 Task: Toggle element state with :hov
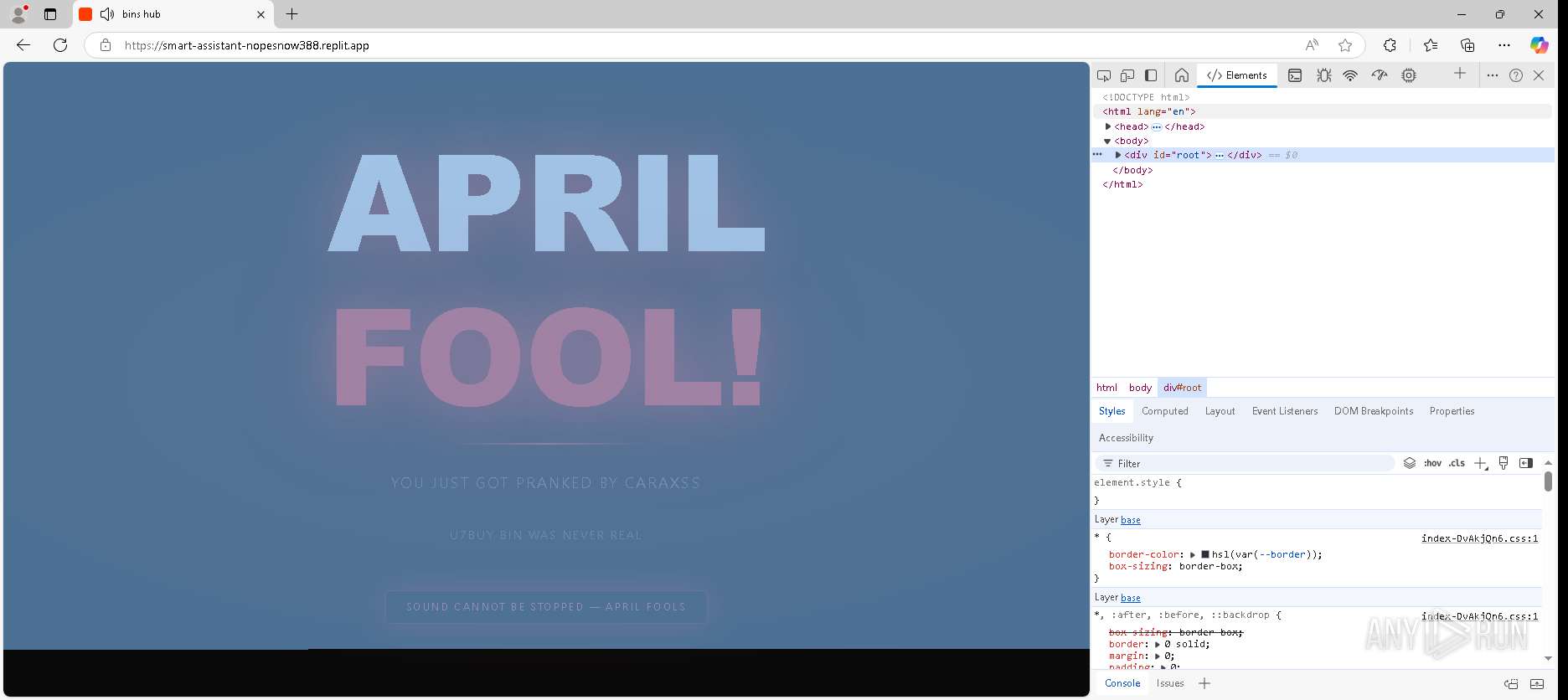(1432, 463)
